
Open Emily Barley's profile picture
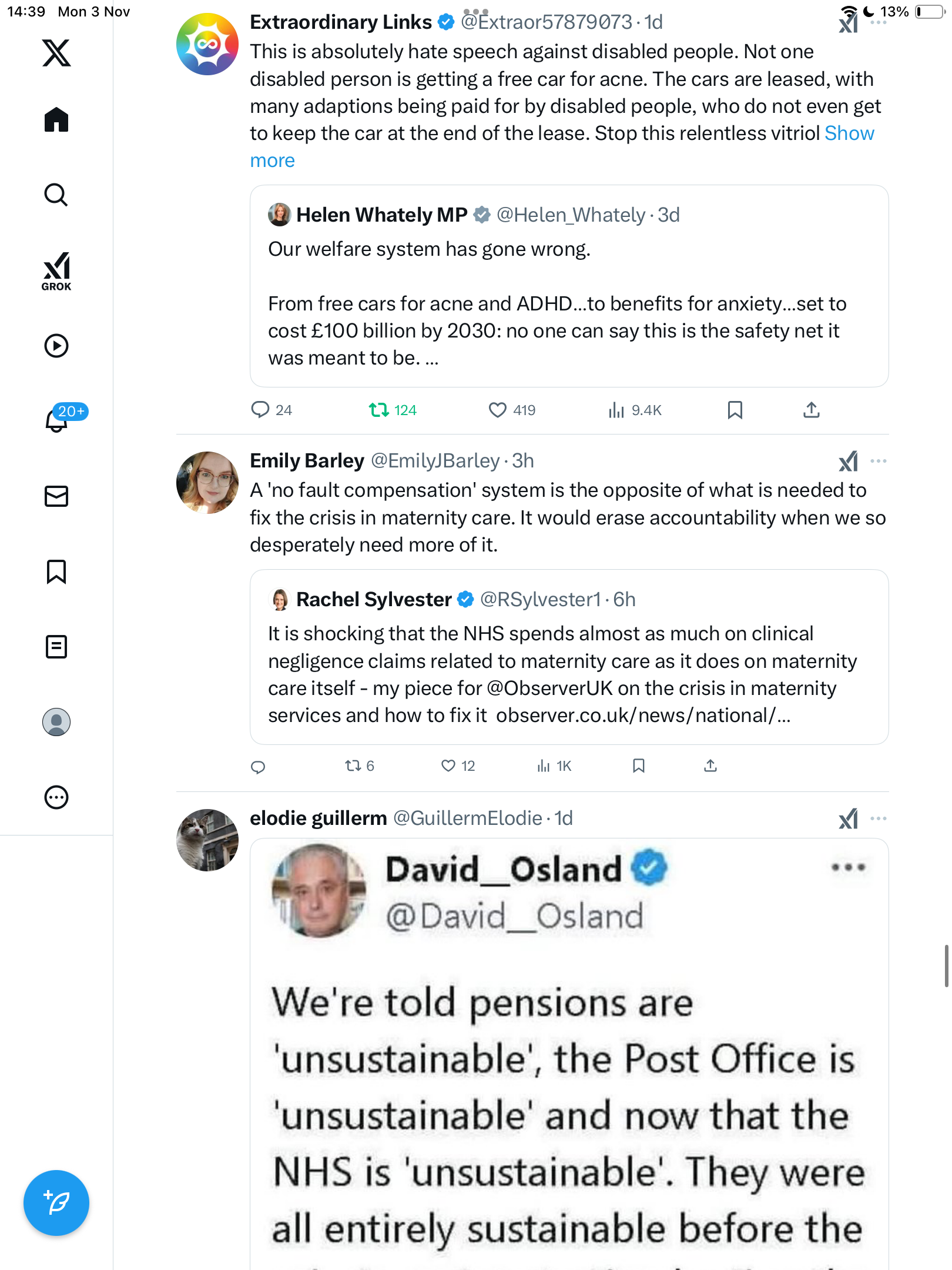207,483
